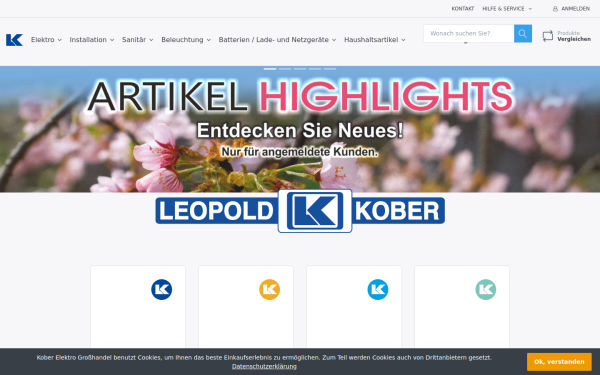Image resolution: width=600 pixels, height=375 pixels.
Task: Click the Artikel Highlights banner image
Action: (x=300, y=129)
